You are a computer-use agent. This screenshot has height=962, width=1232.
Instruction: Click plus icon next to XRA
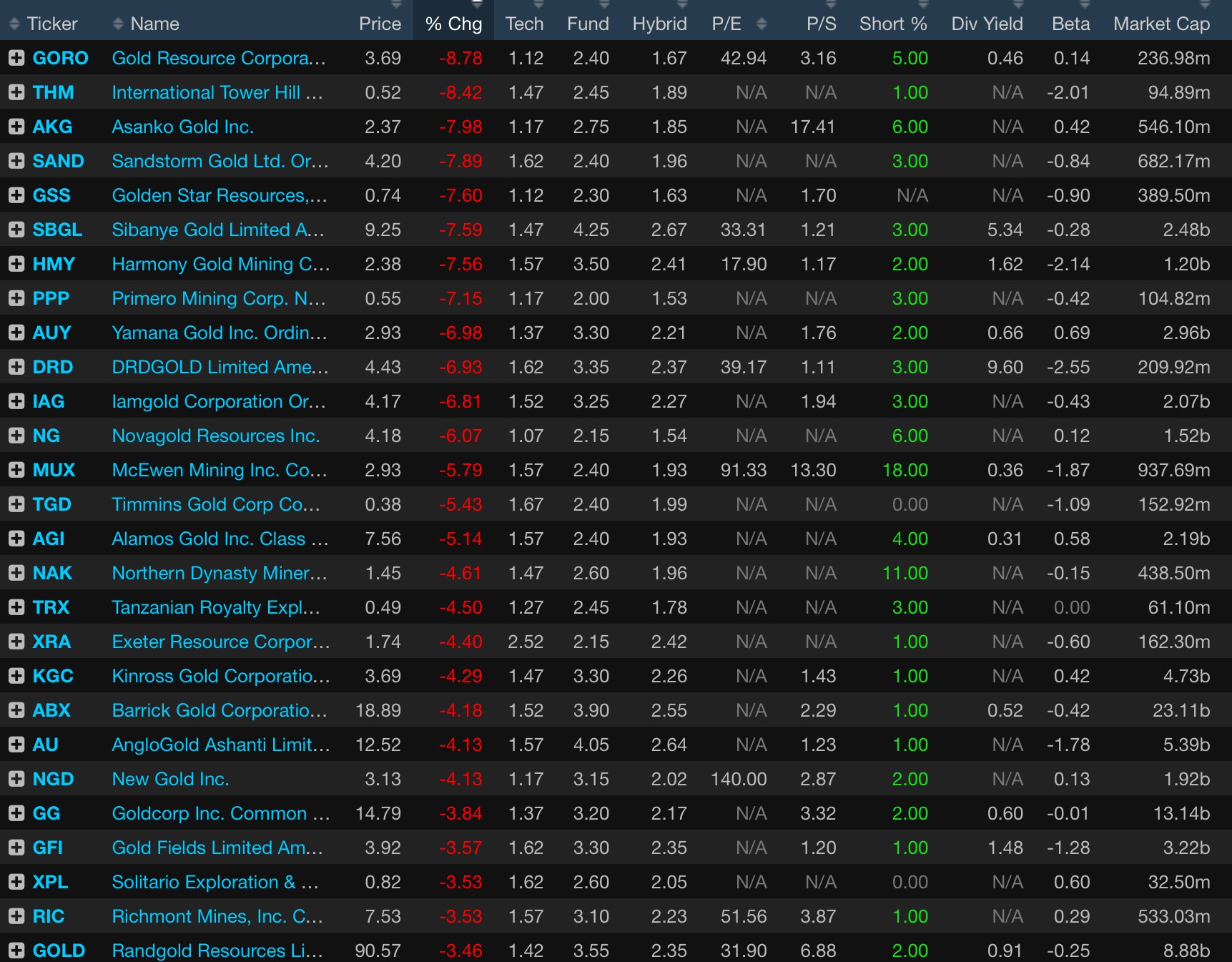16,642
